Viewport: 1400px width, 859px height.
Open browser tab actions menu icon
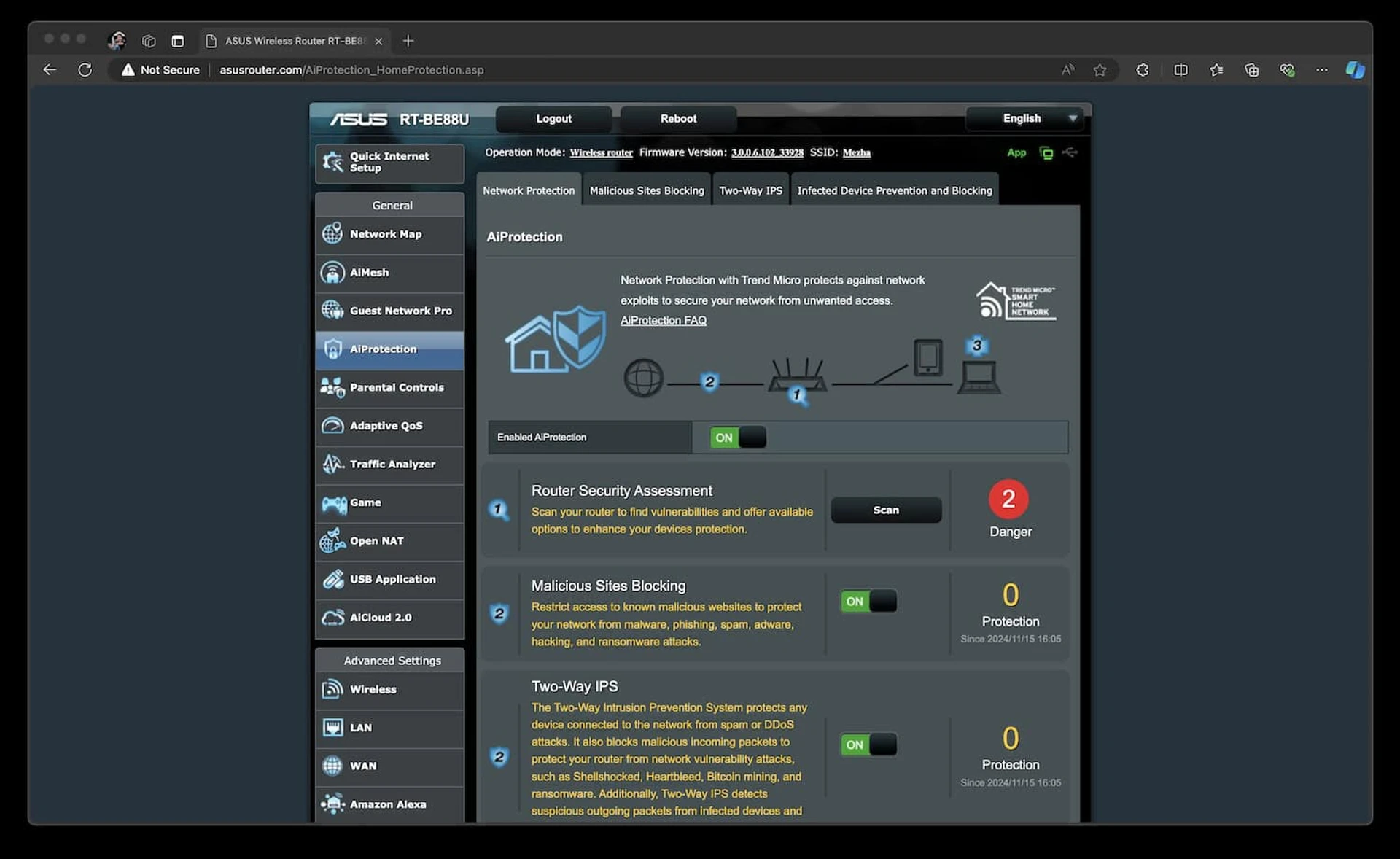coord(177,41)
